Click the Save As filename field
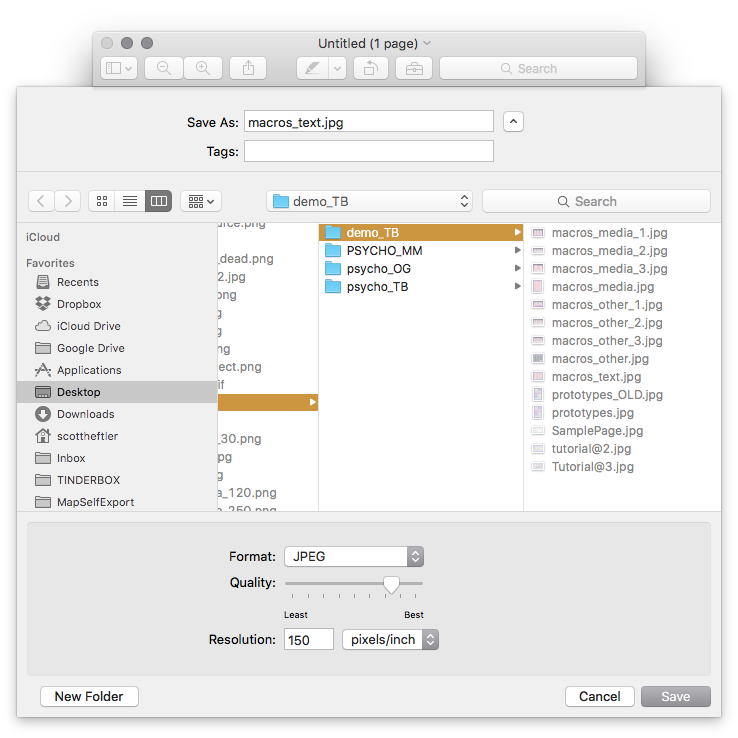Image resolution: width=738 pixels, height=738 pixels. click(369, 122)
